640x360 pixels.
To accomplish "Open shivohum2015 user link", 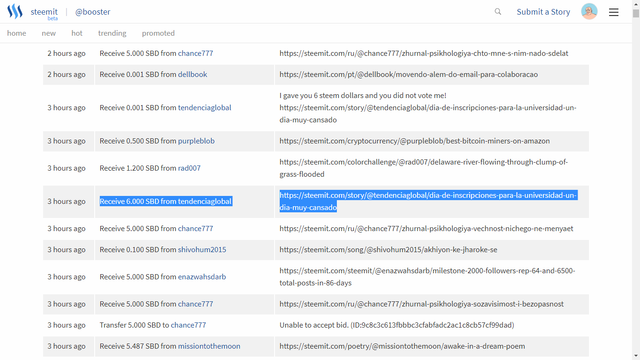I will point(202,249).
